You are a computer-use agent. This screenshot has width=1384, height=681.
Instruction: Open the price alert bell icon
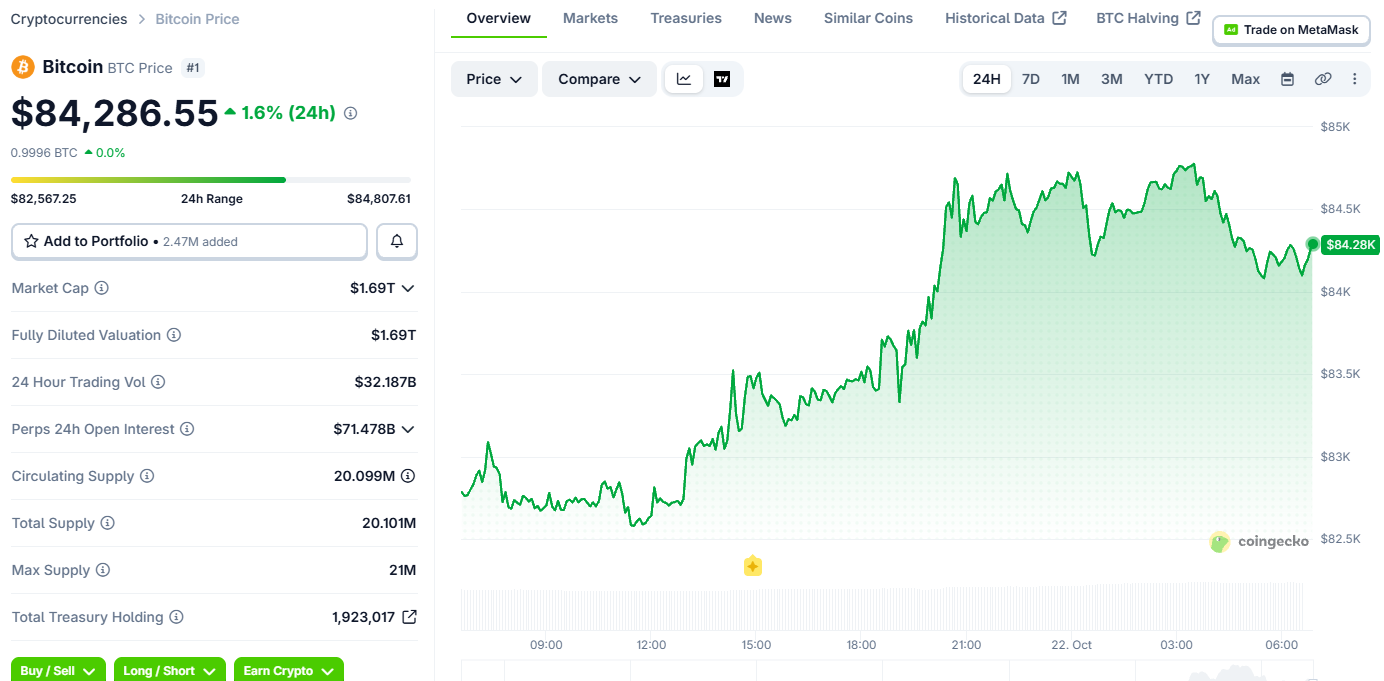pos(397,241)
